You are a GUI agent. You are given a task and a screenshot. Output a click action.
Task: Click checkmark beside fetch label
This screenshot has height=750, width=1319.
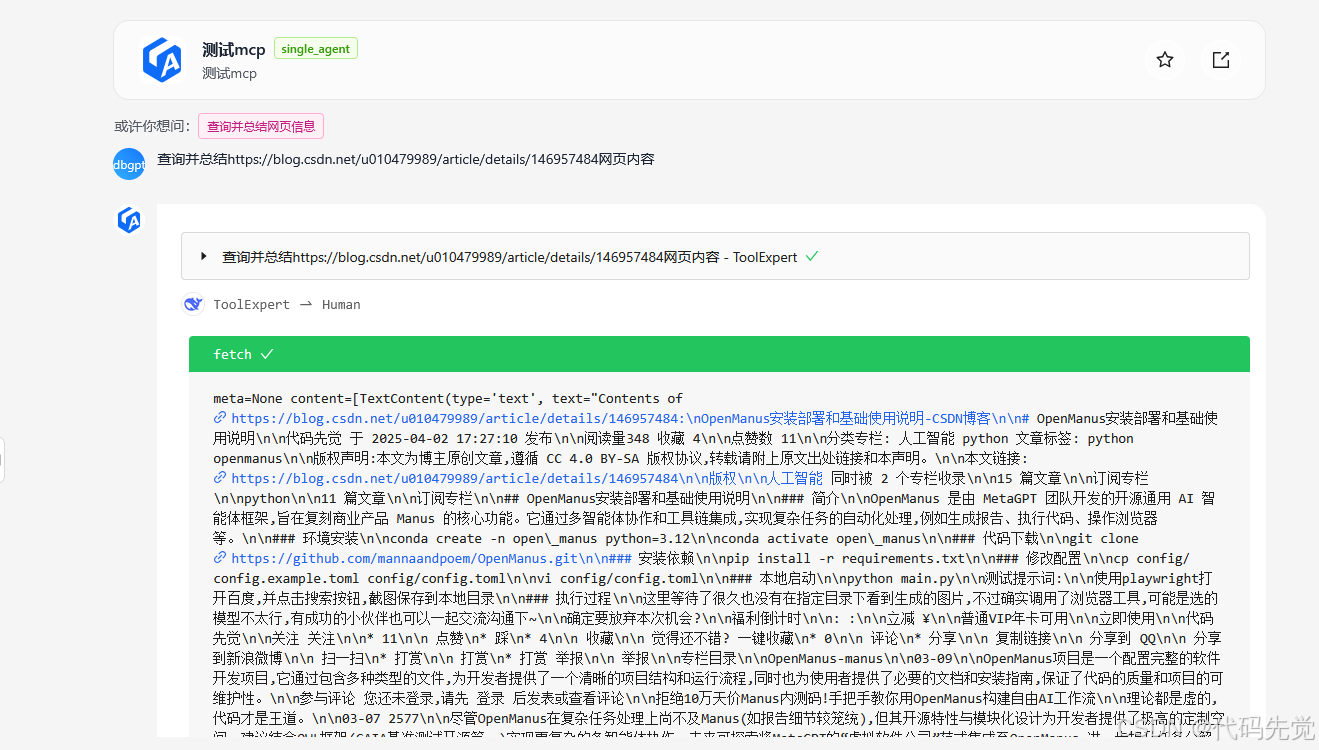click(267, 354)
